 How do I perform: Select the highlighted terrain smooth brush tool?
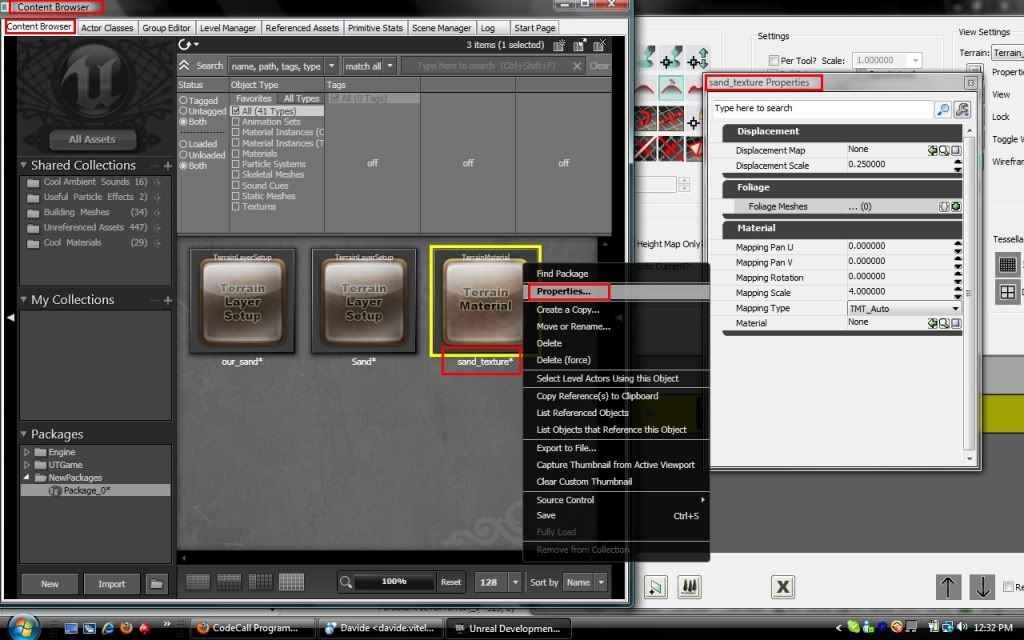tap(671, 88)
